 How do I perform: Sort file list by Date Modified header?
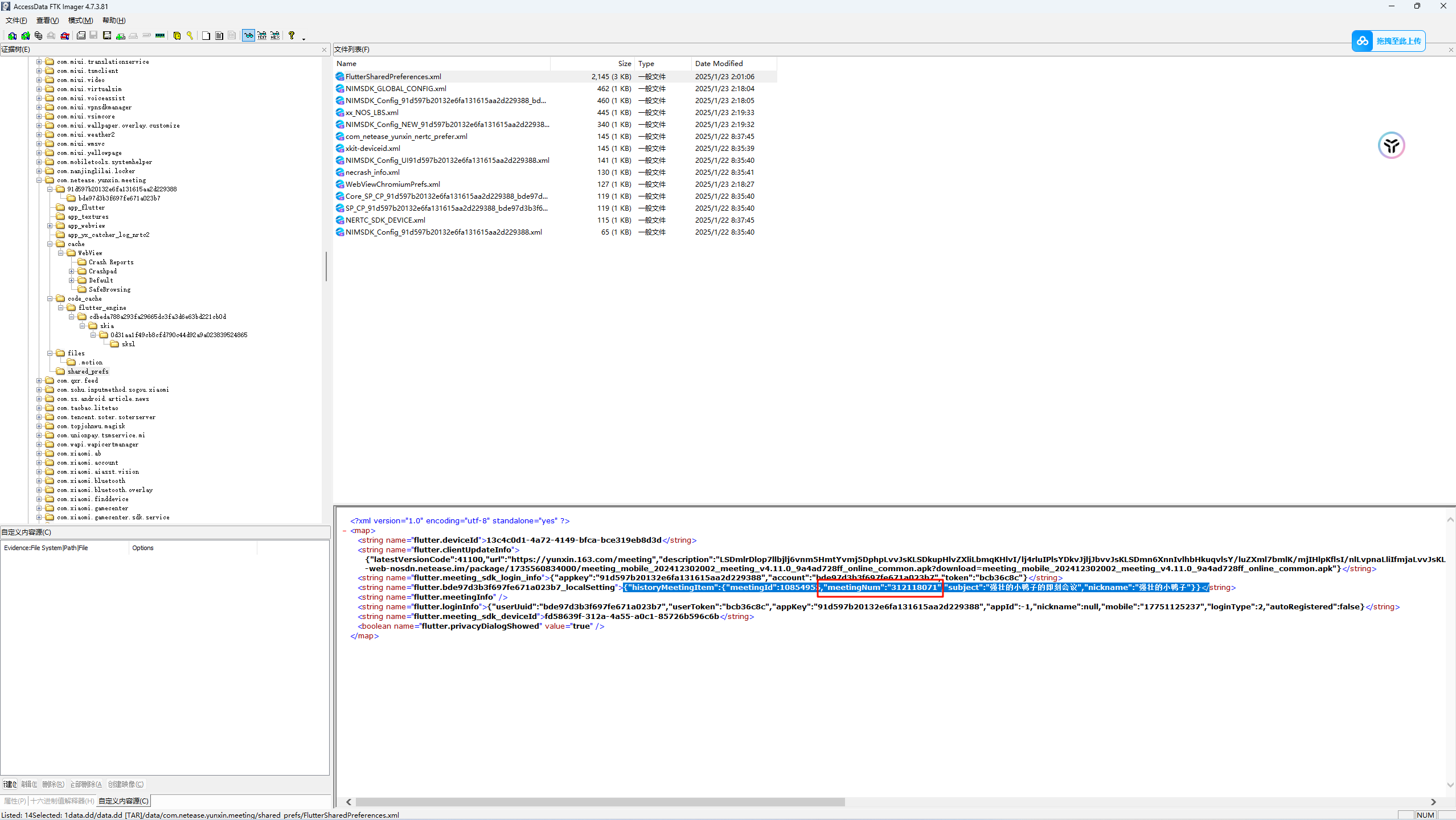point(719,64)
